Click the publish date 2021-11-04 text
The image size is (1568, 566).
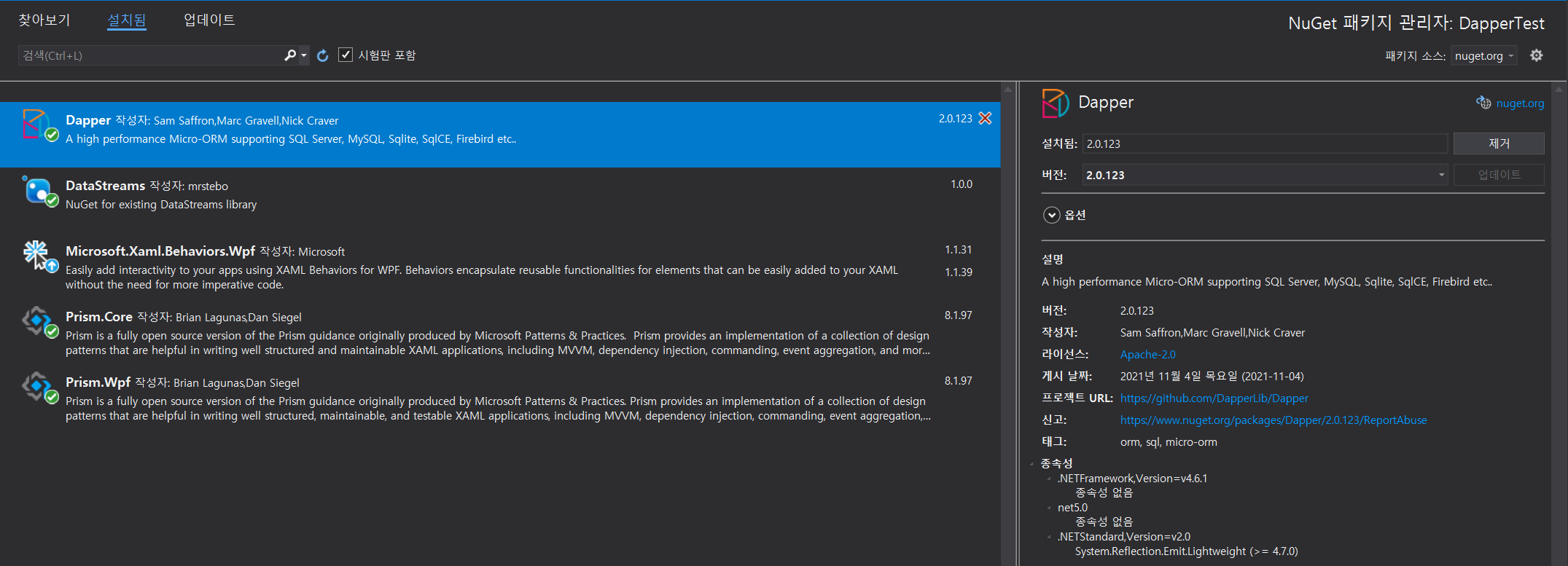click(x=1212, y=377)
